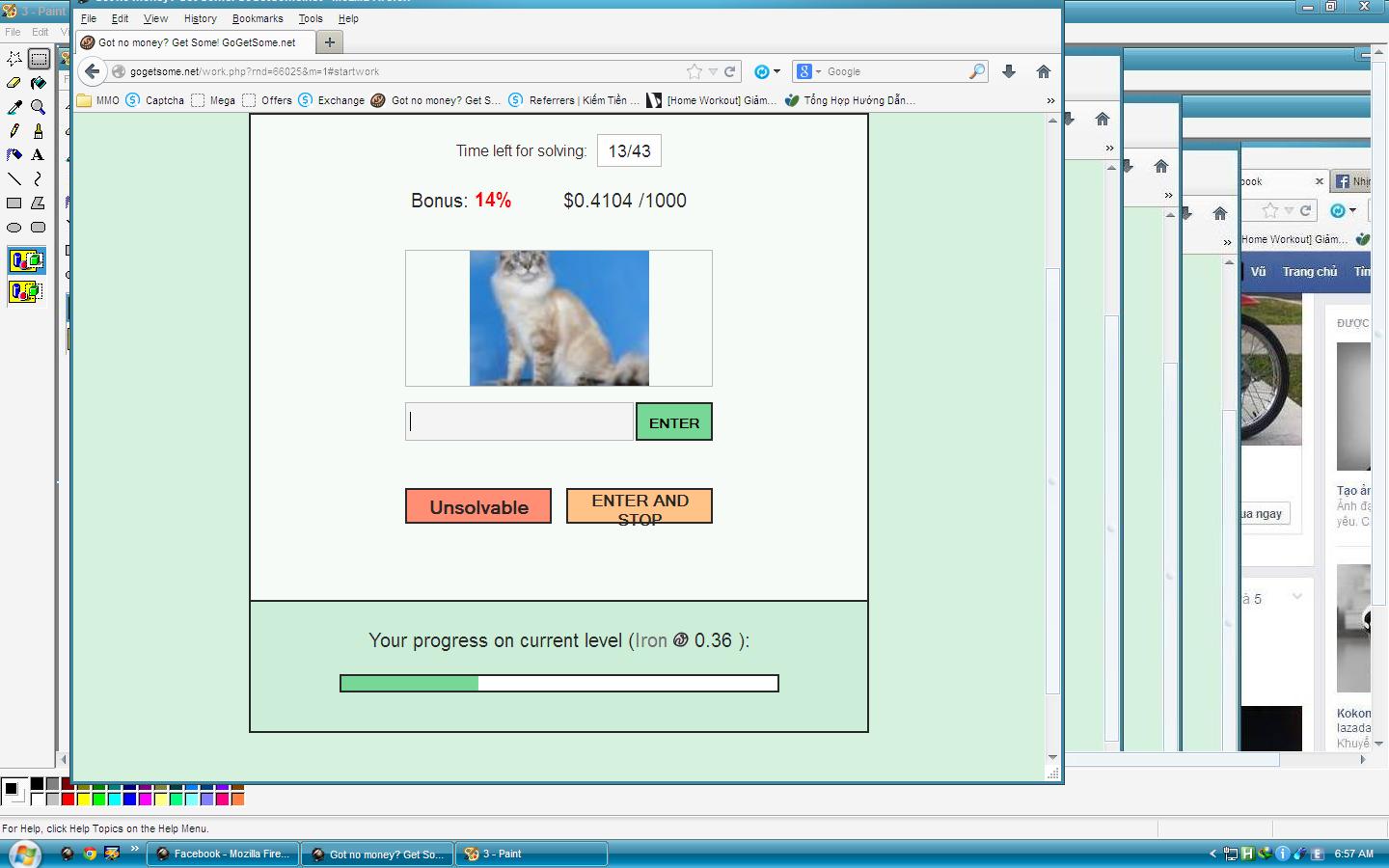This screenshot has height=868, width=1389.
Task: Open the View menu in Firefox
Action: (155, 18)
